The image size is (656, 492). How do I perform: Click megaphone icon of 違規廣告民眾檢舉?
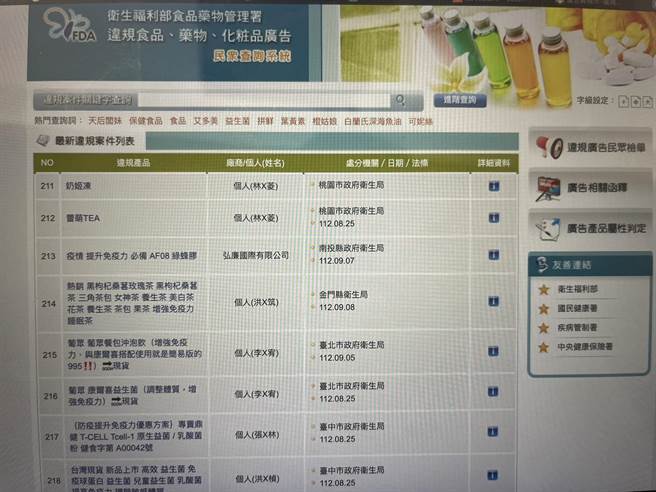pos(549,147)
